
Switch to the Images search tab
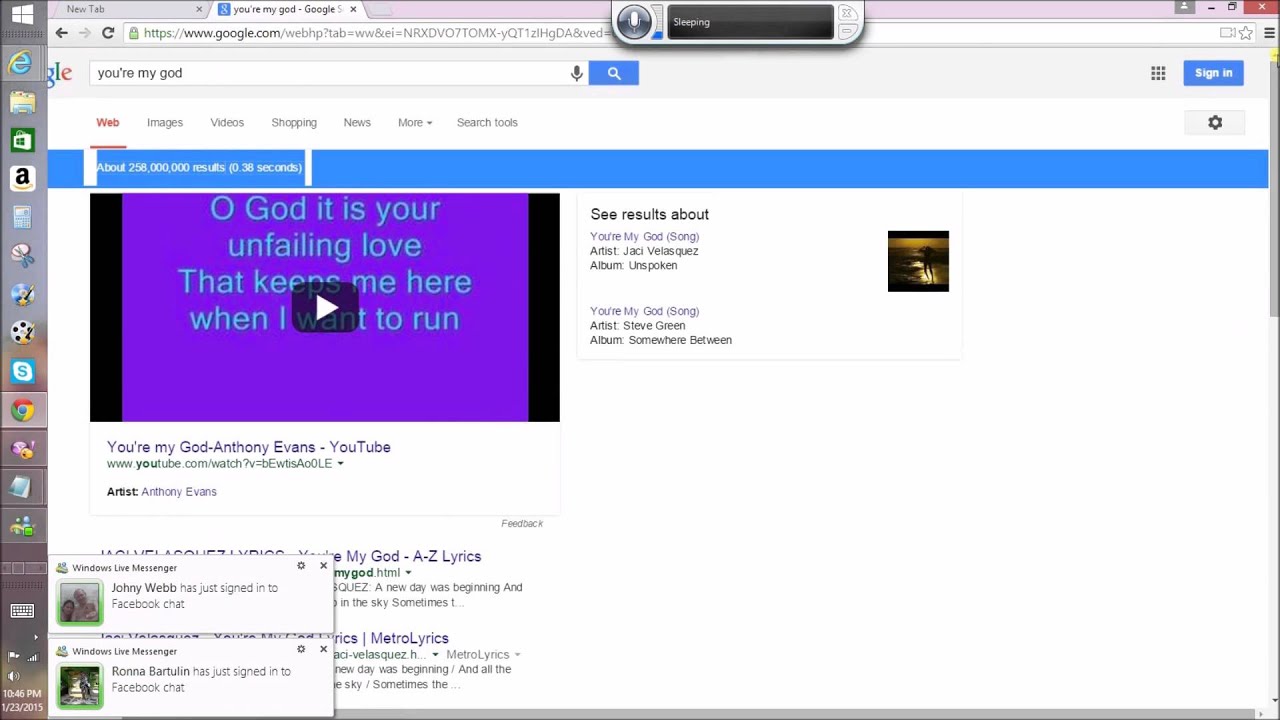pos(164,122)
